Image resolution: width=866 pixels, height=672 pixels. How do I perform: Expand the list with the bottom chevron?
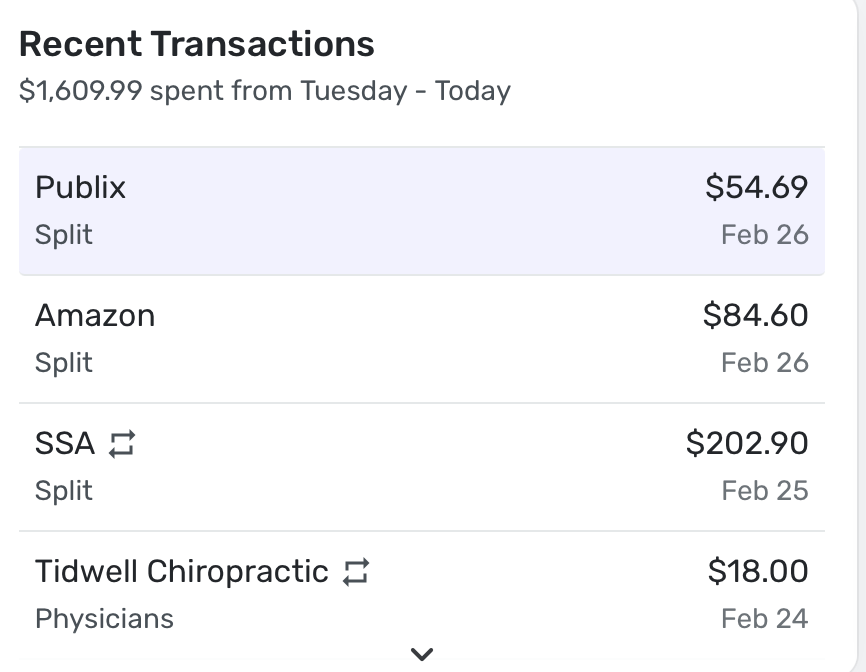tap(422, 654)
